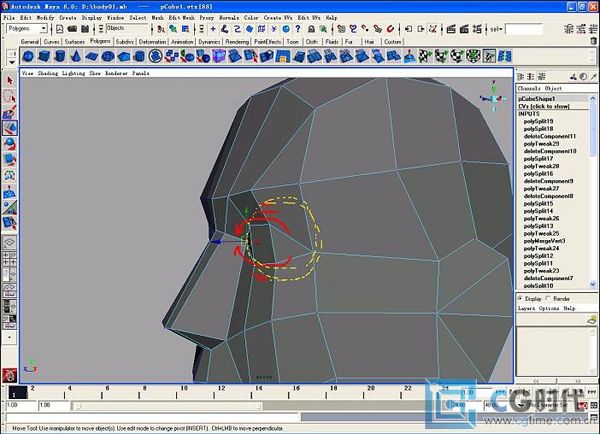Click the New Scene icon
Image resolution: width=600 pixels, height=434 pixels.
[x=59, y=29]
